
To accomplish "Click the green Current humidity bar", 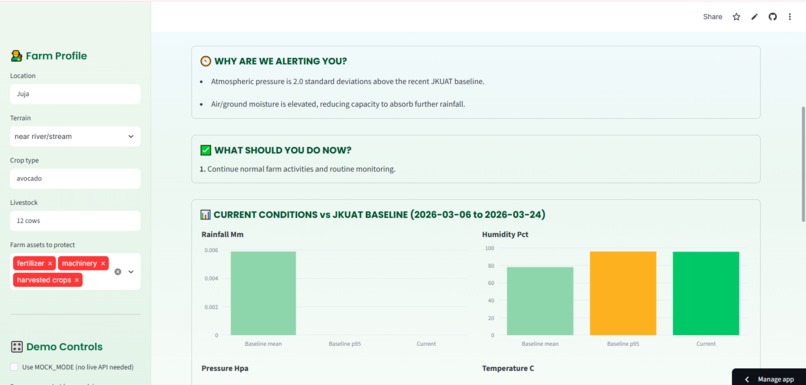I will pyautogui.click(x=706, y=293).
